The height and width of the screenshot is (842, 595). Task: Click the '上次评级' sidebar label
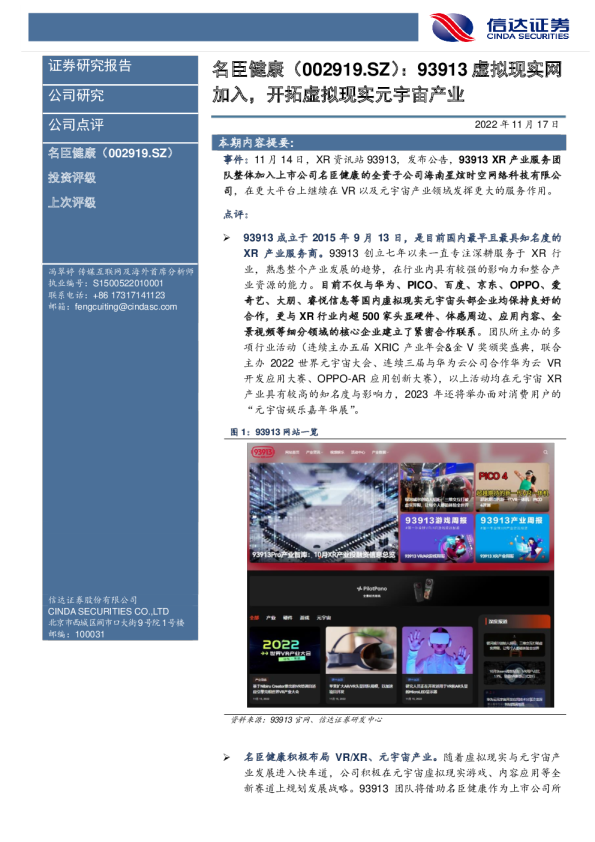tap(72, 203)
